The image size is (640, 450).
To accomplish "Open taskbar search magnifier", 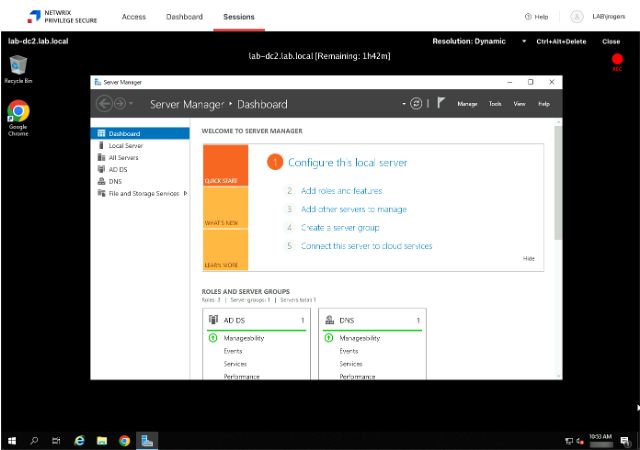I will [x=34, y=441].
